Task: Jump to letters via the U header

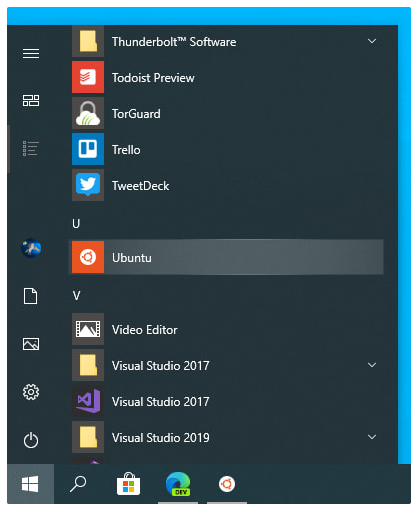Action: click(x=76, y=223)
